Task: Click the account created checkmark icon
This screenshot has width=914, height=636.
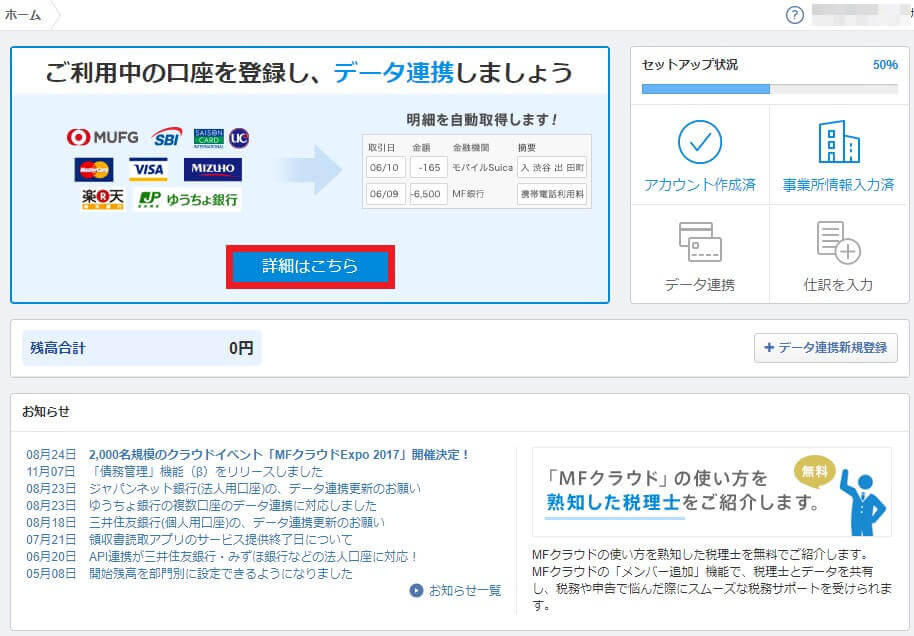Action: point(699,142)
